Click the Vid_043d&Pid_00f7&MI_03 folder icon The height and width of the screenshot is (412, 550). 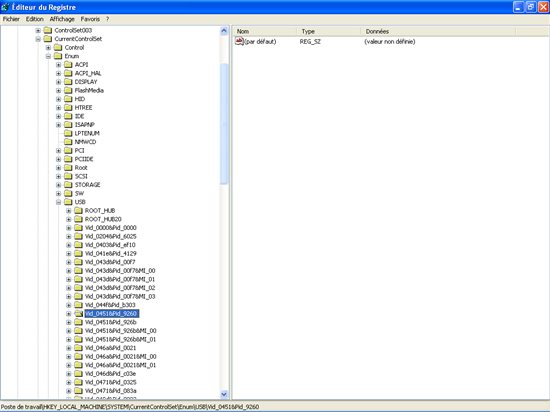78,296
